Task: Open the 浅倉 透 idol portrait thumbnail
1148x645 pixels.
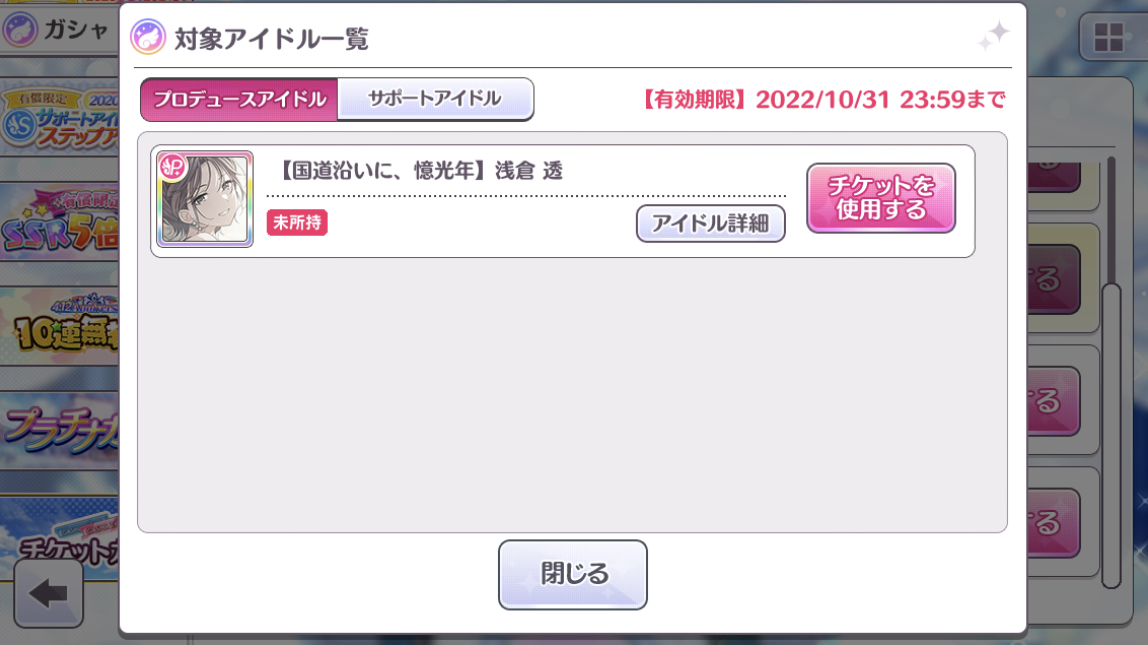Action: (205, 199)
